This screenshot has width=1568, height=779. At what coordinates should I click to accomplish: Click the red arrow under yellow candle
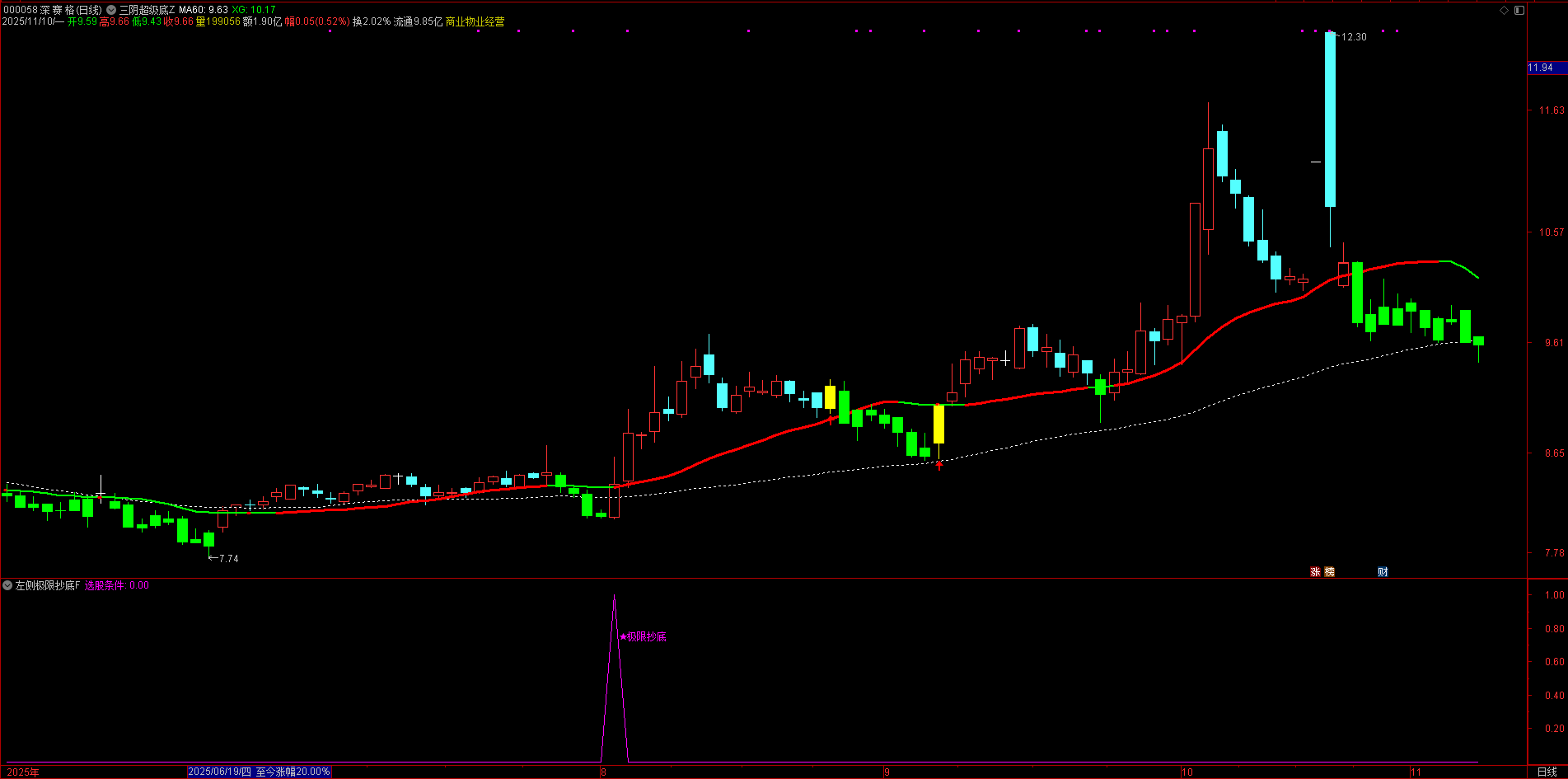[x=938, y=465]
